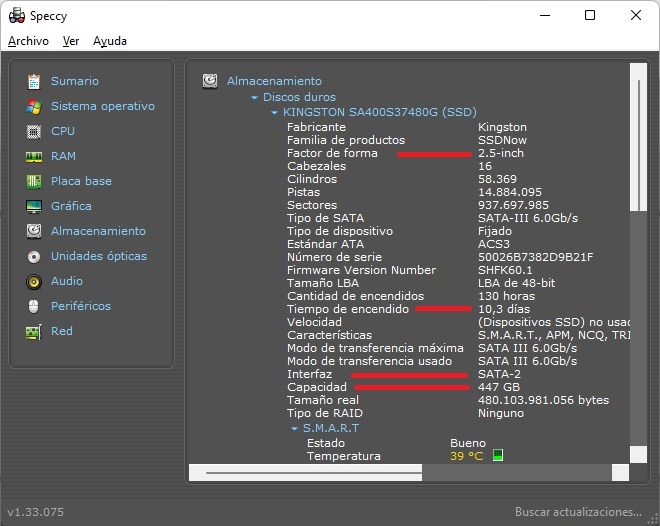Click the RAM module icon
This screenshot has width=660, height=526.
point(34,157)
